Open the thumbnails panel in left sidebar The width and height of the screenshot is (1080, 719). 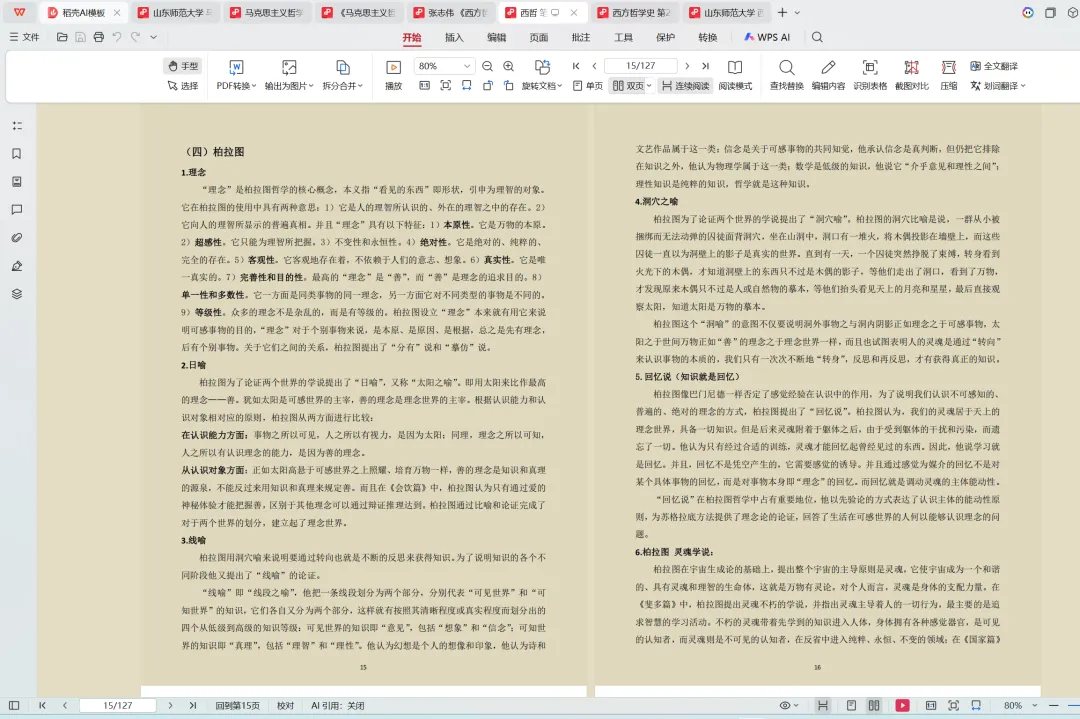point(17,182)
